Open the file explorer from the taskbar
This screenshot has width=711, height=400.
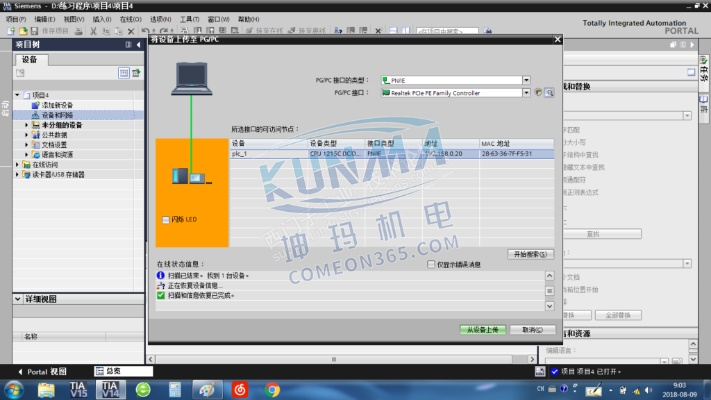coord(46,390)
